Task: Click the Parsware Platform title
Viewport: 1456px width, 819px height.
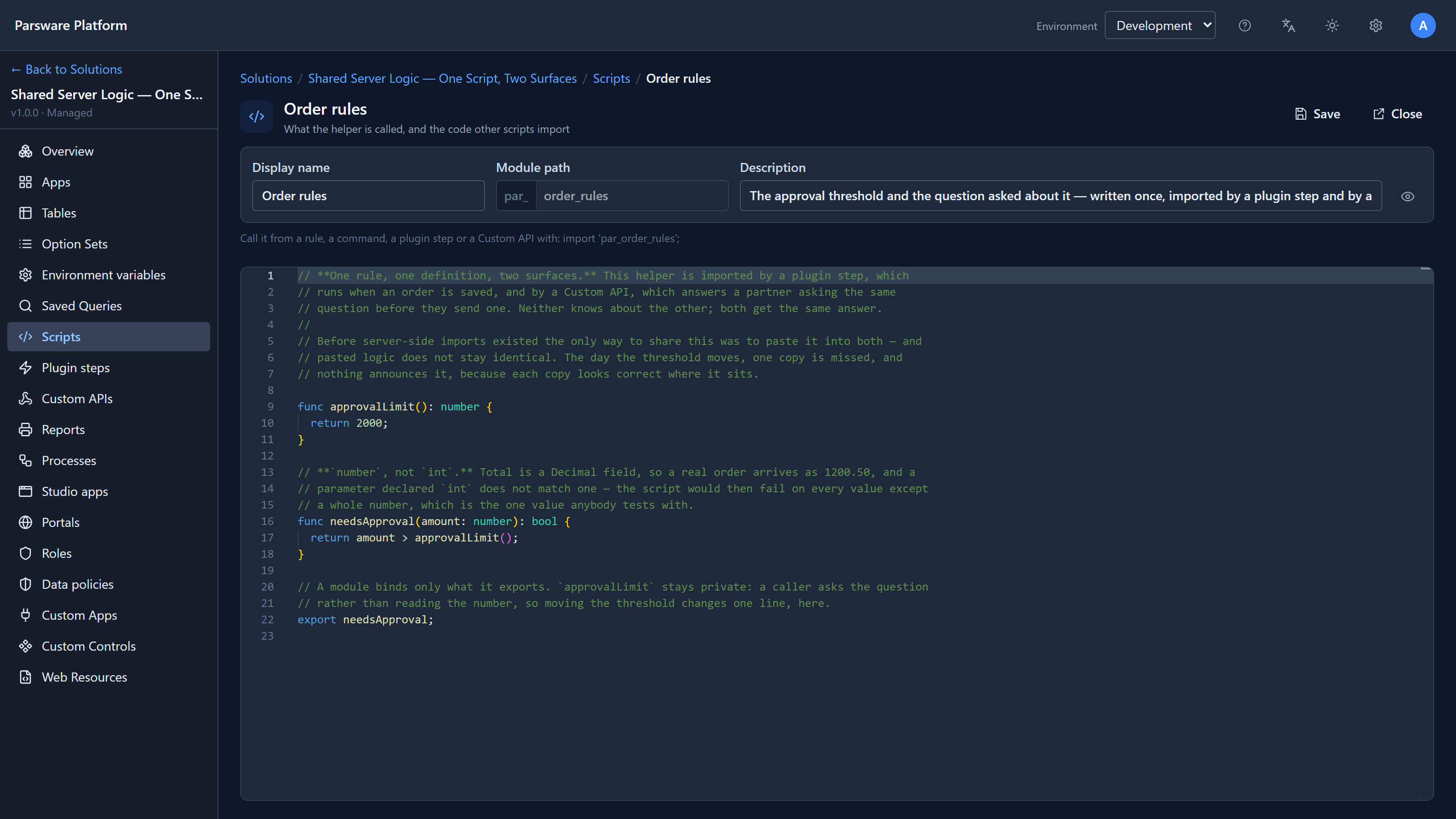Action: [71, 25]
